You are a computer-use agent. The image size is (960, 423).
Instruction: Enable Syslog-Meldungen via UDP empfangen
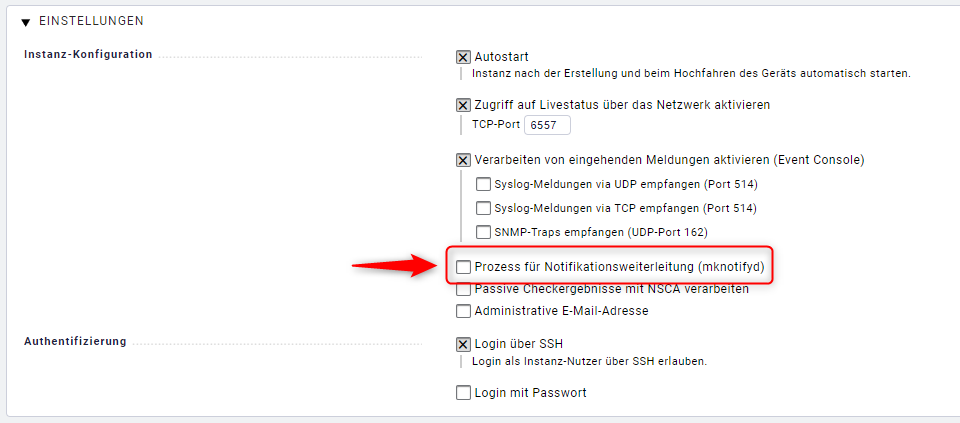484,184
